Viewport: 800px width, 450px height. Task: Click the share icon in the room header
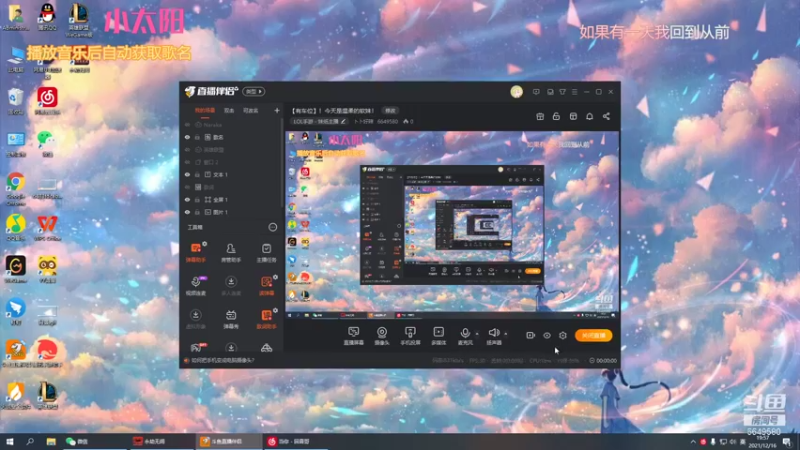606,116
